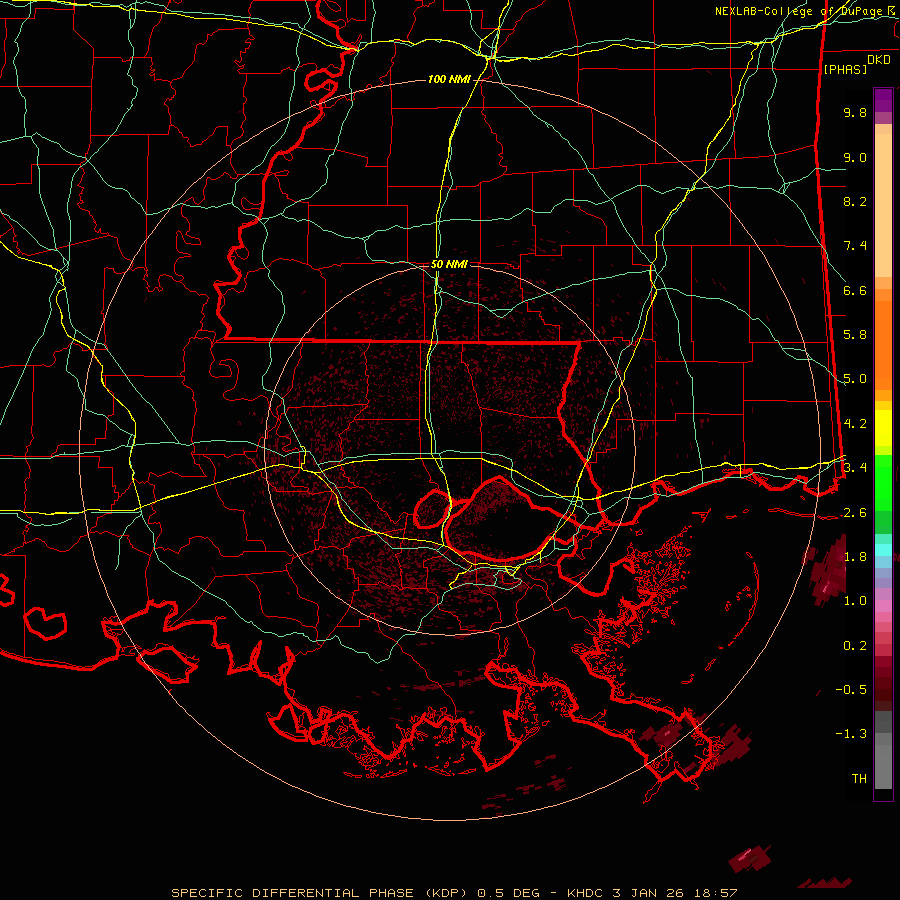Click the 0.2 scale value
The width and height of the screenshot is (900, 900).
coord(855,645)
